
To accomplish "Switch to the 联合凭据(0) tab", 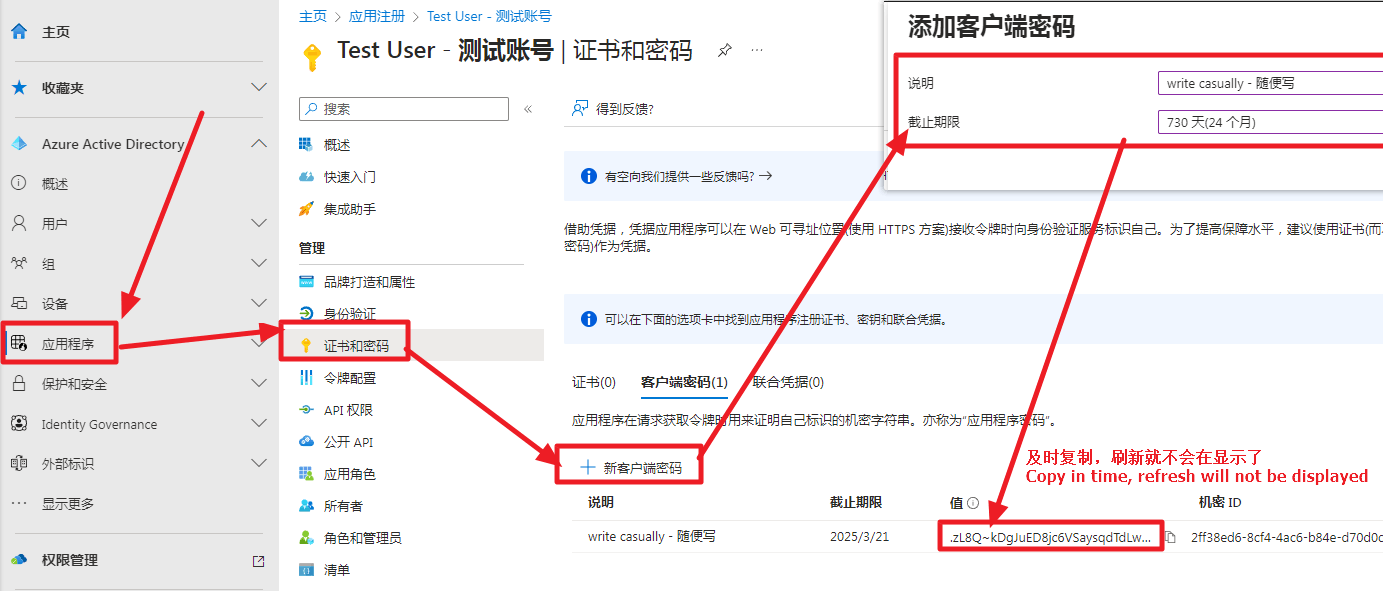I will pos(788,382).
